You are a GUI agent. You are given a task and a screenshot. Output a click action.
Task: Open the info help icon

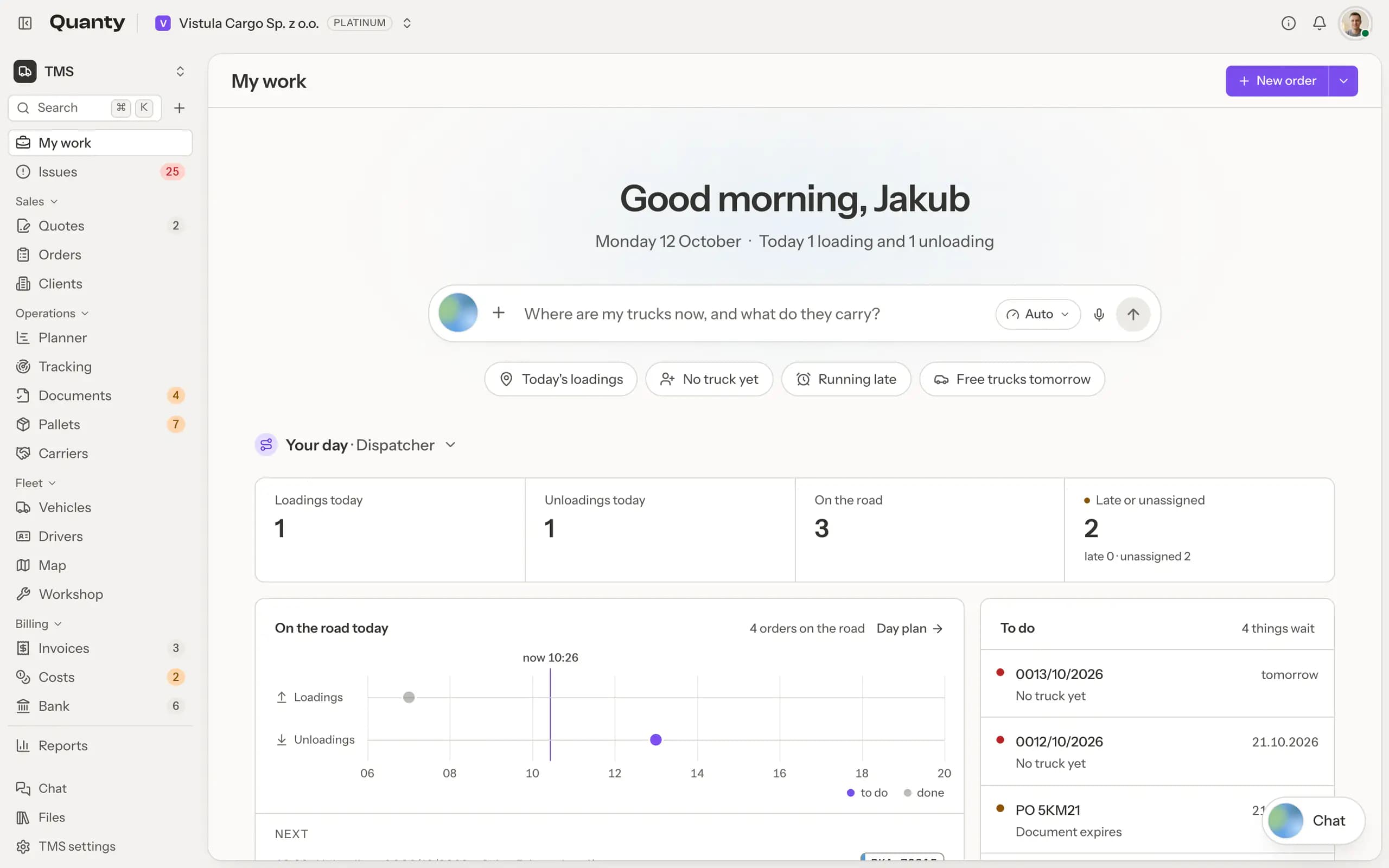pos(1289,23)
